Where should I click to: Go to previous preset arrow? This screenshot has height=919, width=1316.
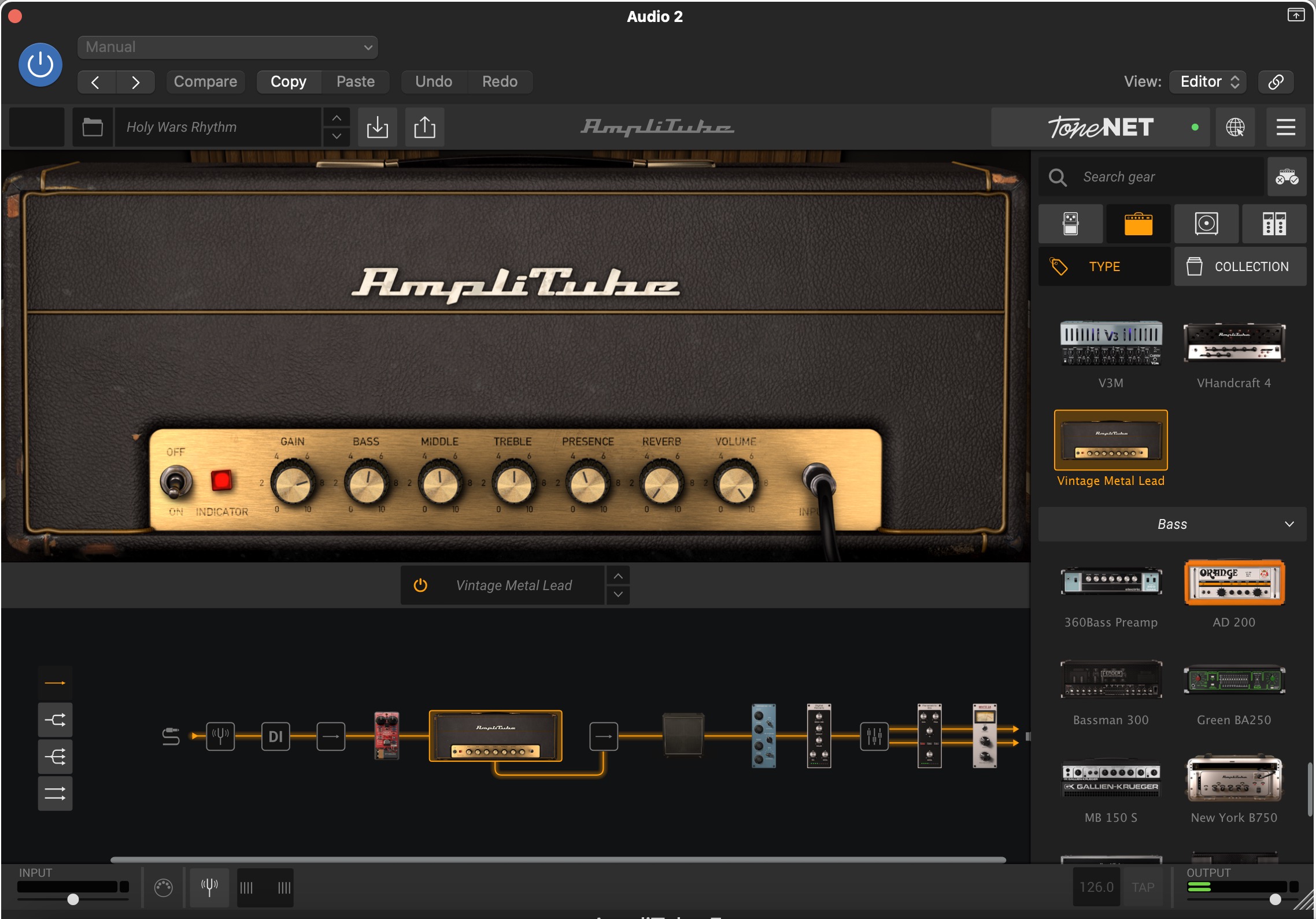(x=97, y=82)
